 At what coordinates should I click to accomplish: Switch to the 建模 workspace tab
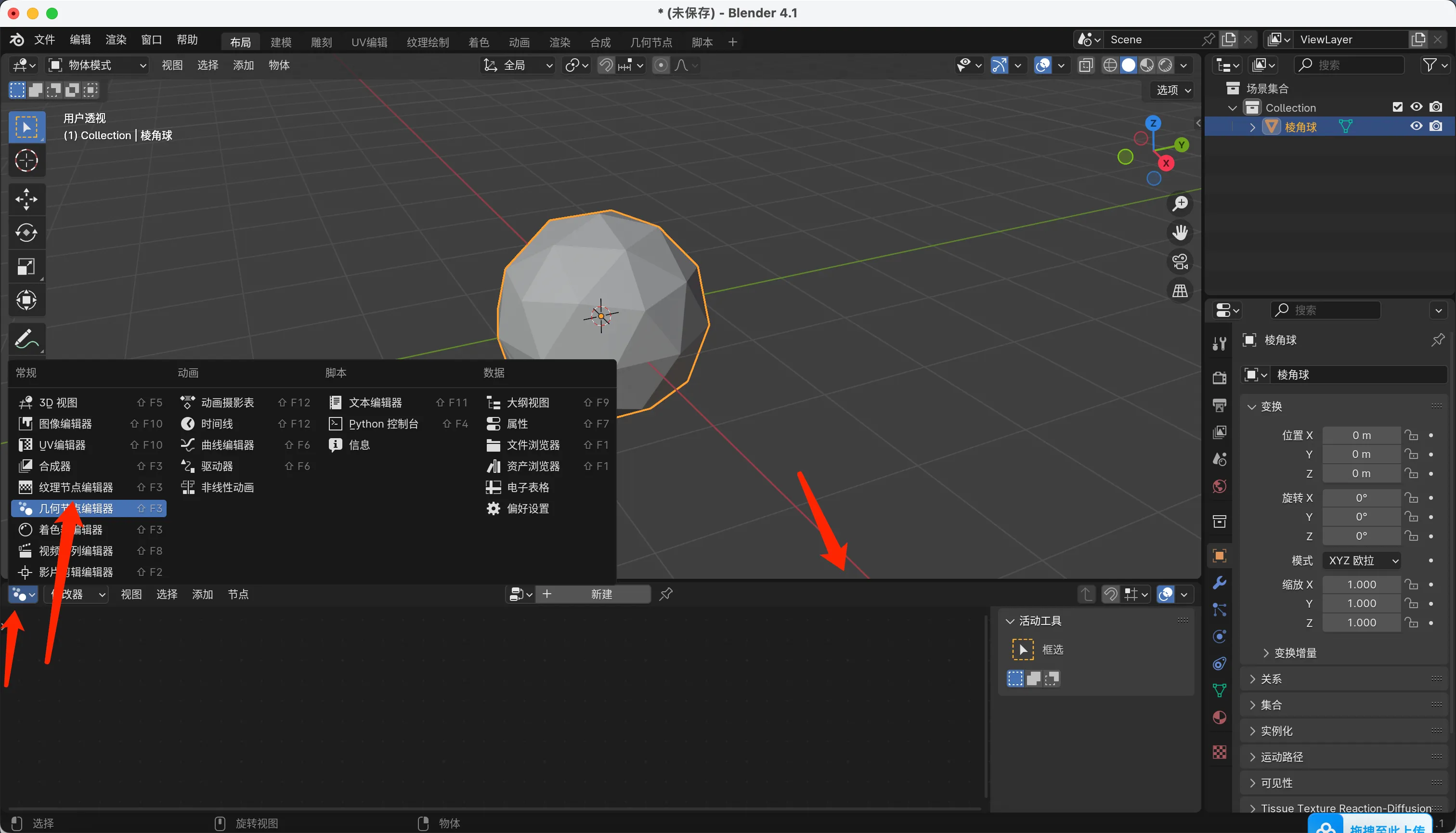coord(281,42)
